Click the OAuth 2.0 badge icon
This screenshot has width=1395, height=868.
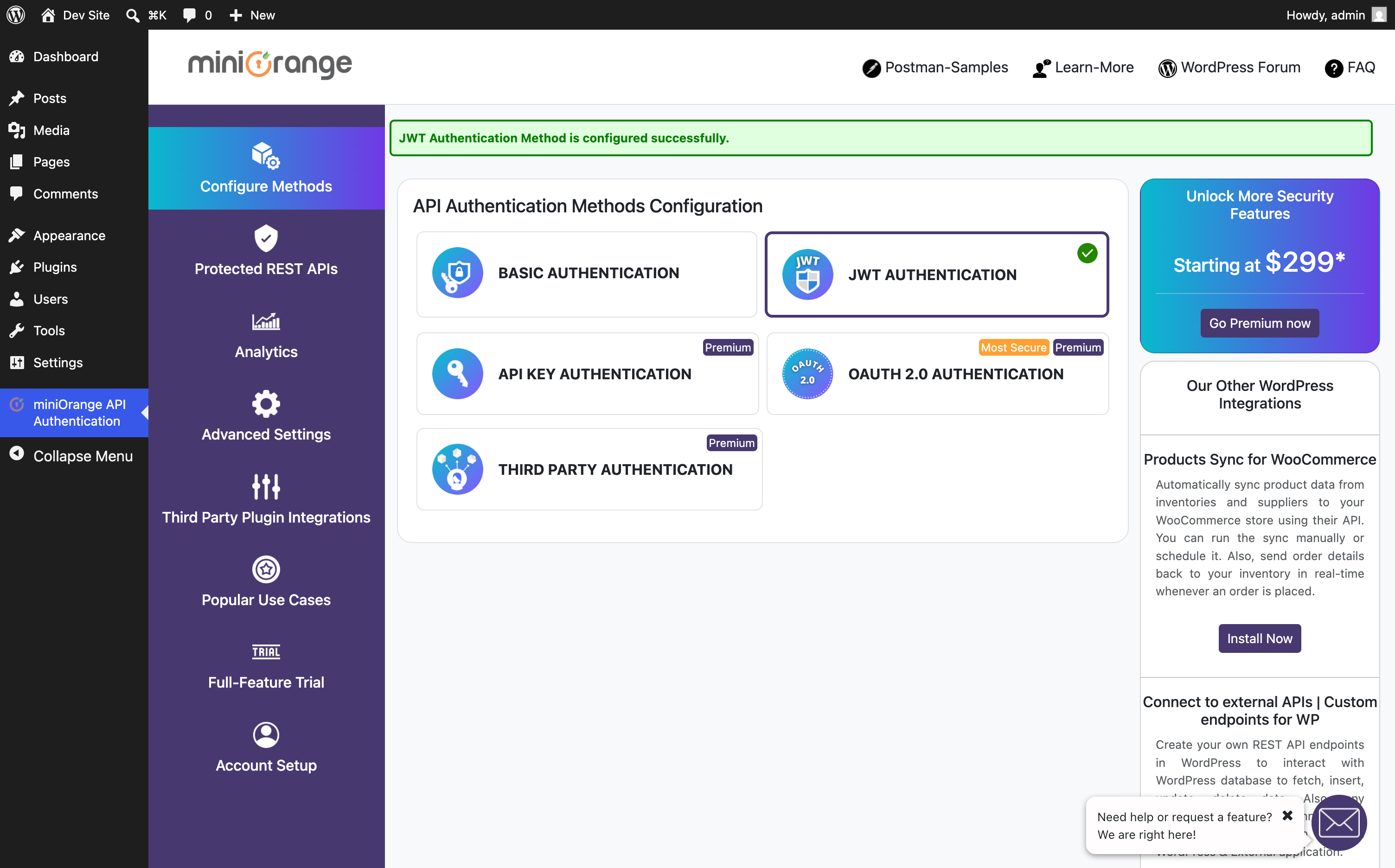click(808, 374)
